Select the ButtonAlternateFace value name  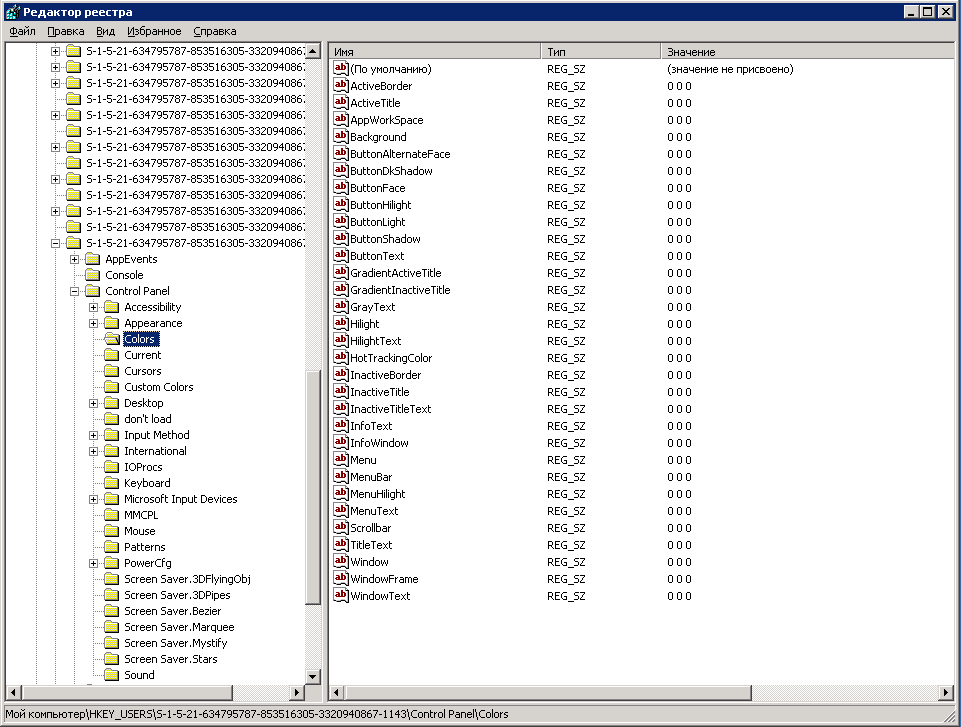(400, 154)
